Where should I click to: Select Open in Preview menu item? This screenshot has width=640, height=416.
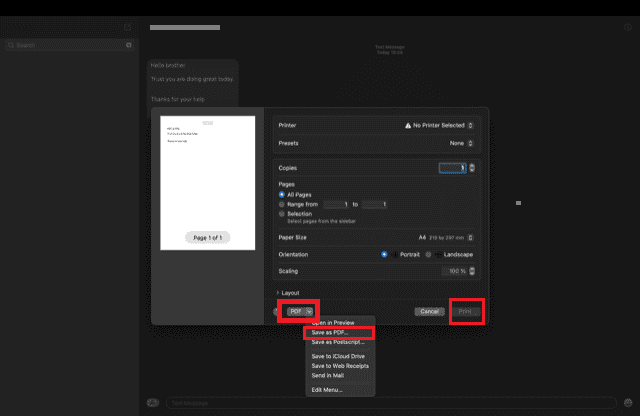coord(333,323)
